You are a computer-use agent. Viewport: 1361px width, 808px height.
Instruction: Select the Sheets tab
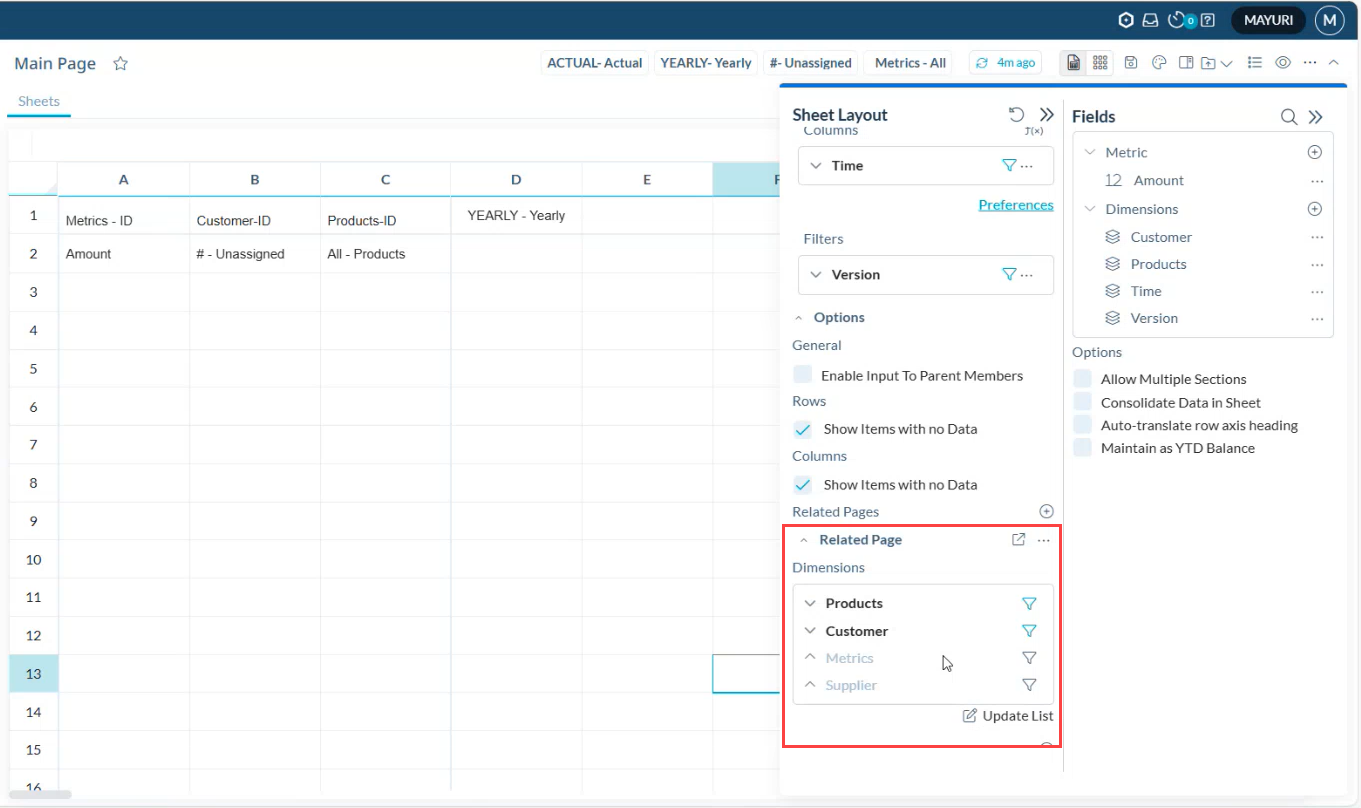coord(39,101)
